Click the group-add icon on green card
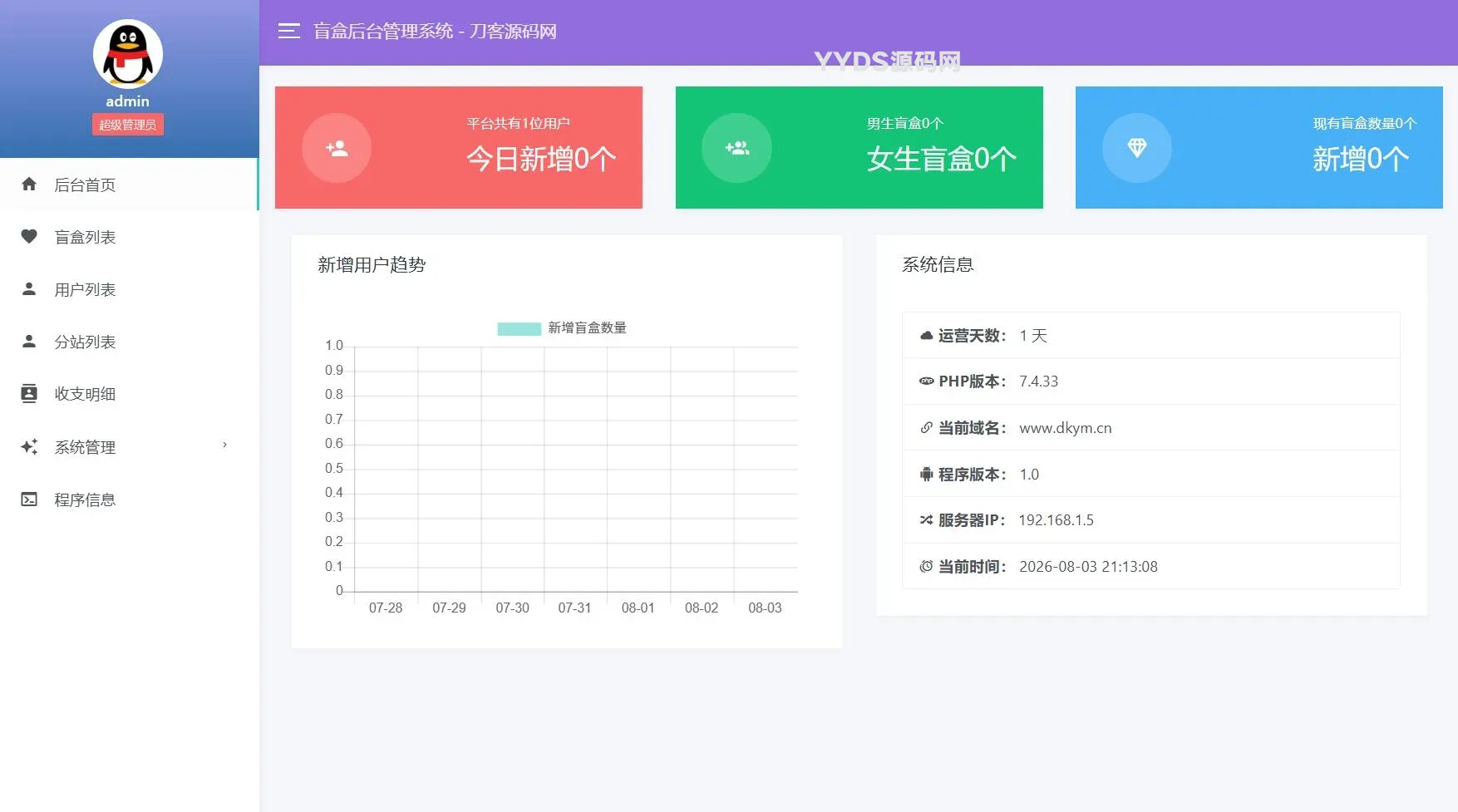This screenshot has height=812, width=1458. [736, 148]
